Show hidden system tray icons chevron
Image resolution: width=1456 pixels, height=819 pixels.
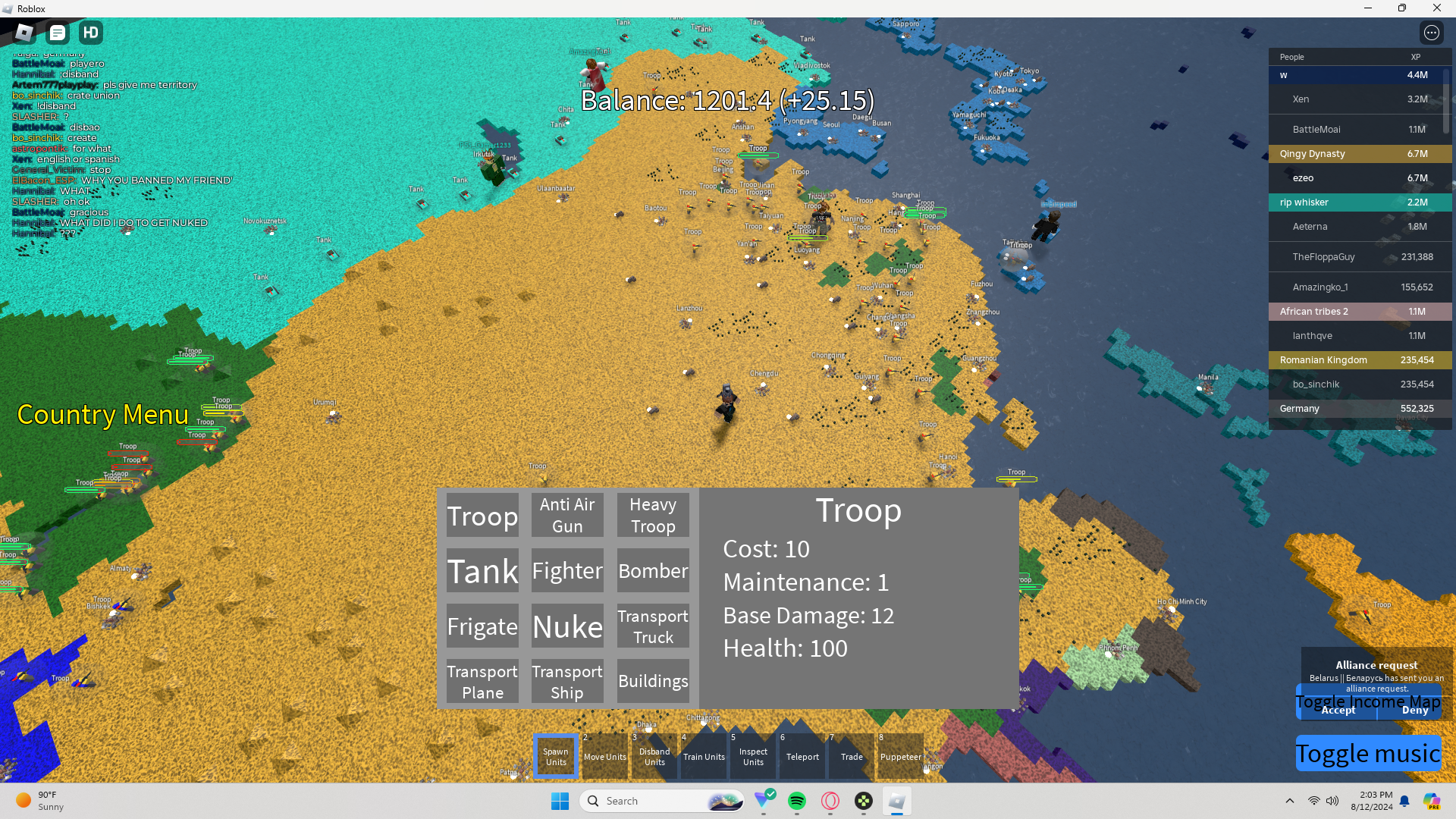(1289, 801)
